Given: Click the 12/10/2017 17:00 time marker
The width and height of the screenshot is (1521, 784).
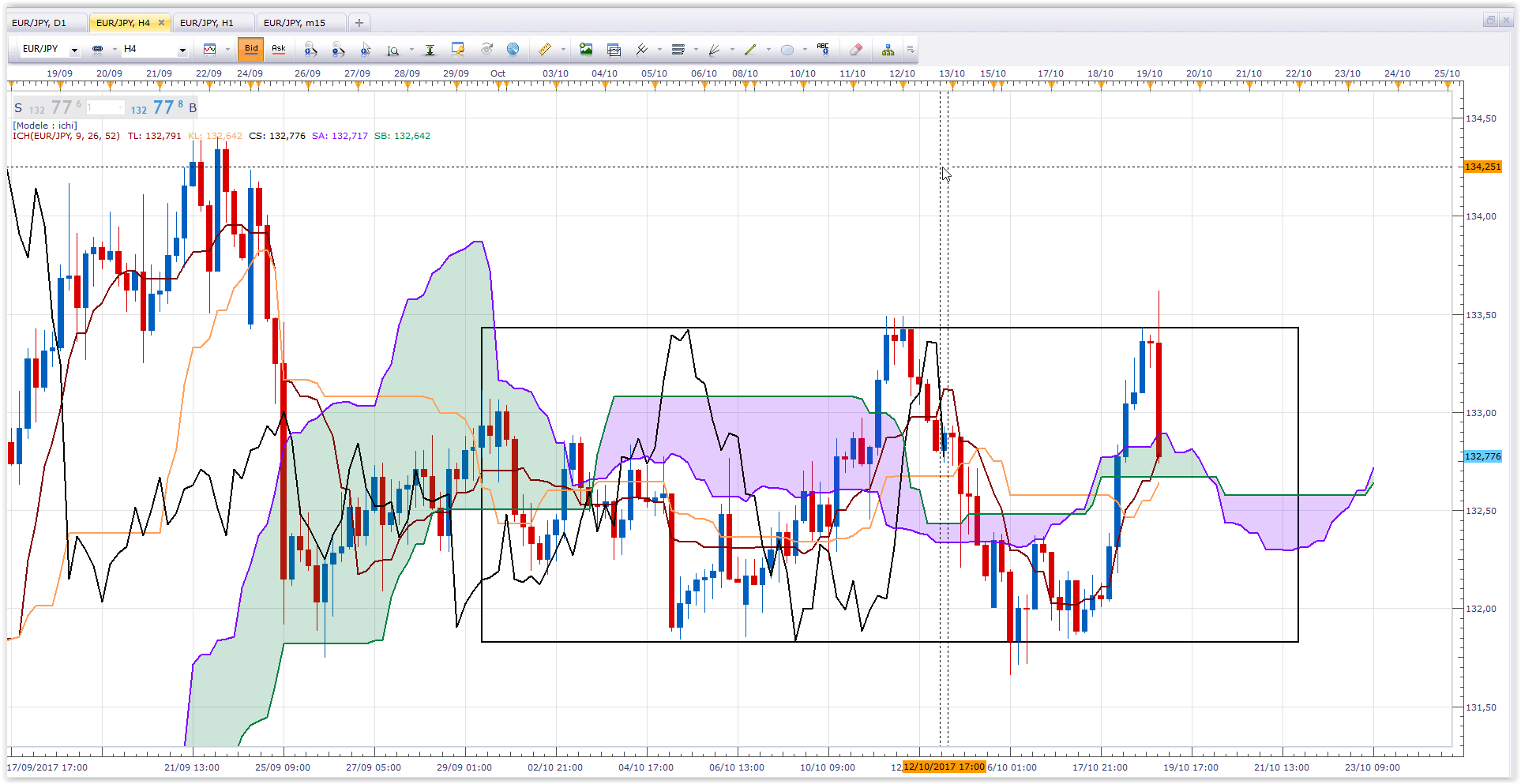Looking at the screenshot, I should [x=945, y=767].
